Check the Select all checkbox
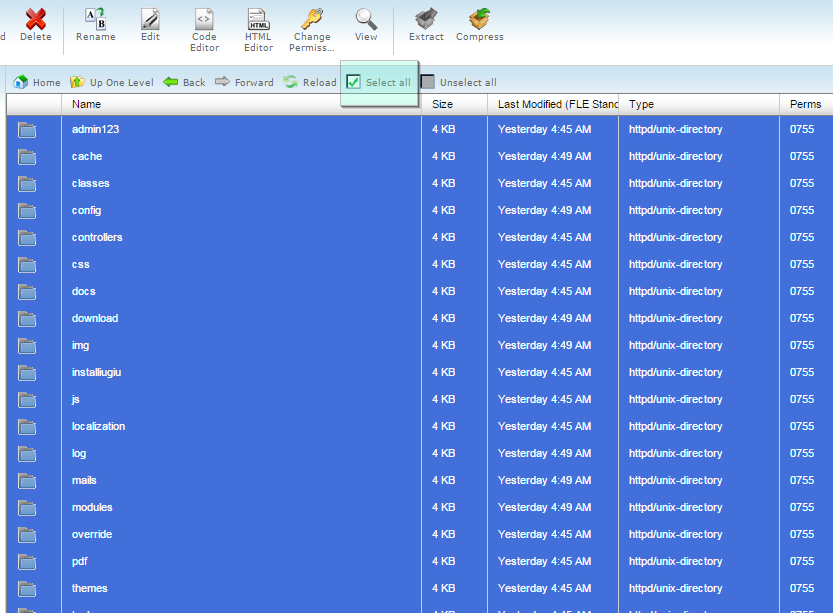The width and height of the screenshot is (833, 613). [353, 82]
